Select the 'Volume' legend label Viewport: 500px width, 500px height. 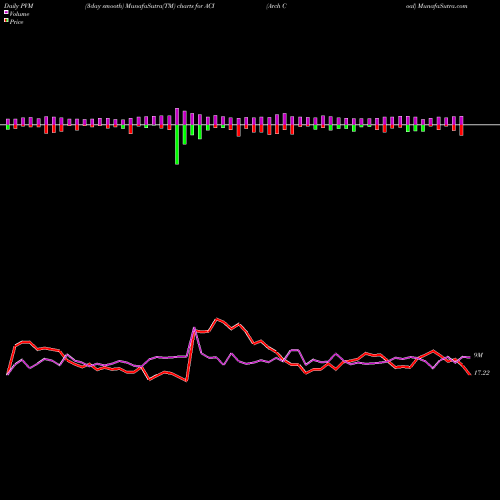[x=19, y=14]
